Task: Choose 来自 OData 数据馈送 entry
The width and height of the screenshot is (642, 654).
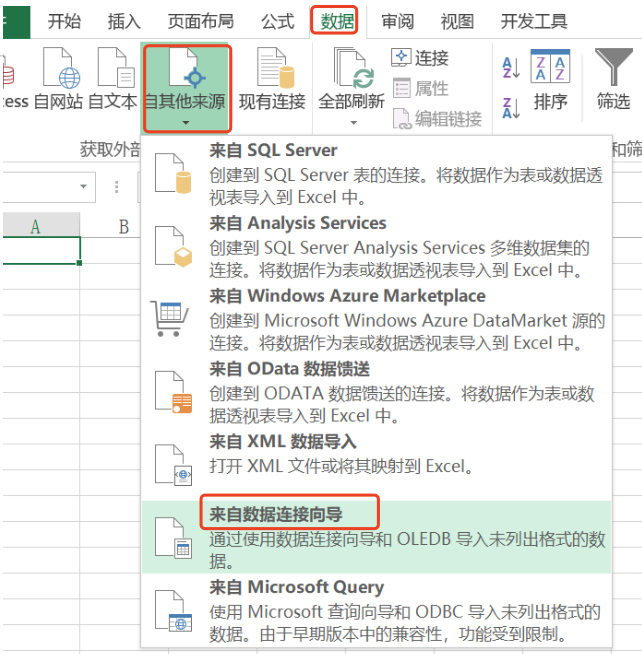Action: (x=376, y=392)
